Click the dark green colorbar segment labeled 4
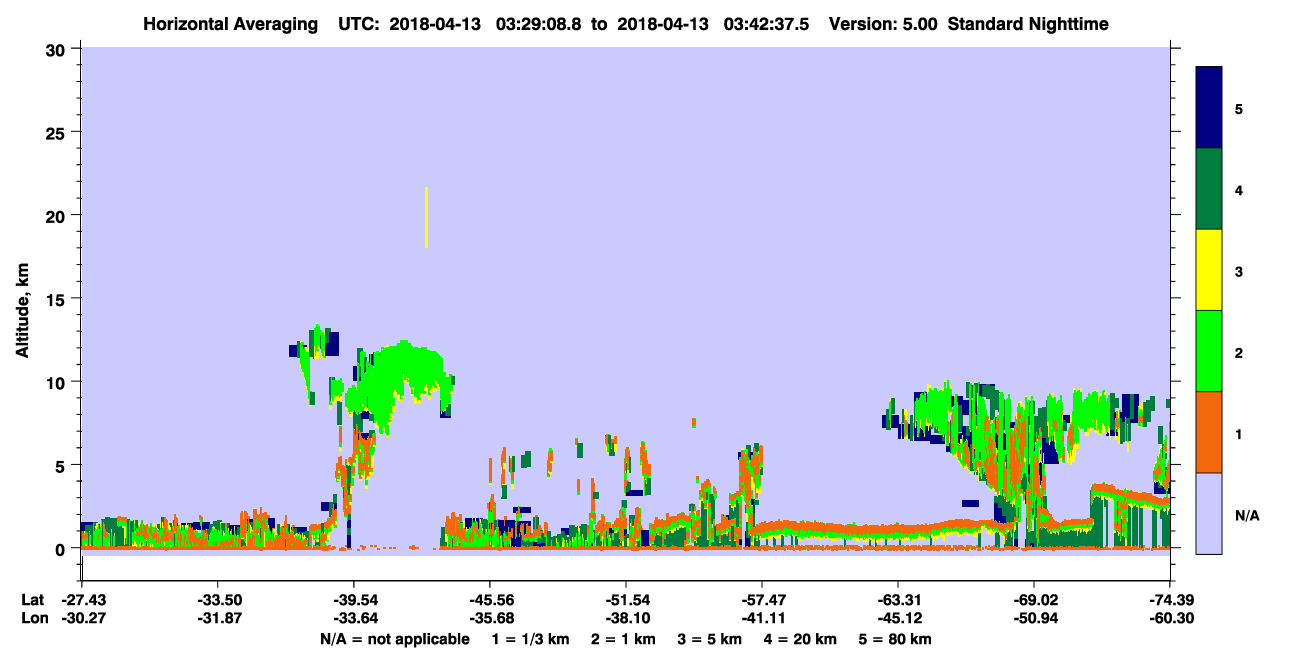1300x667 pixels. (x=1209, y=189)
